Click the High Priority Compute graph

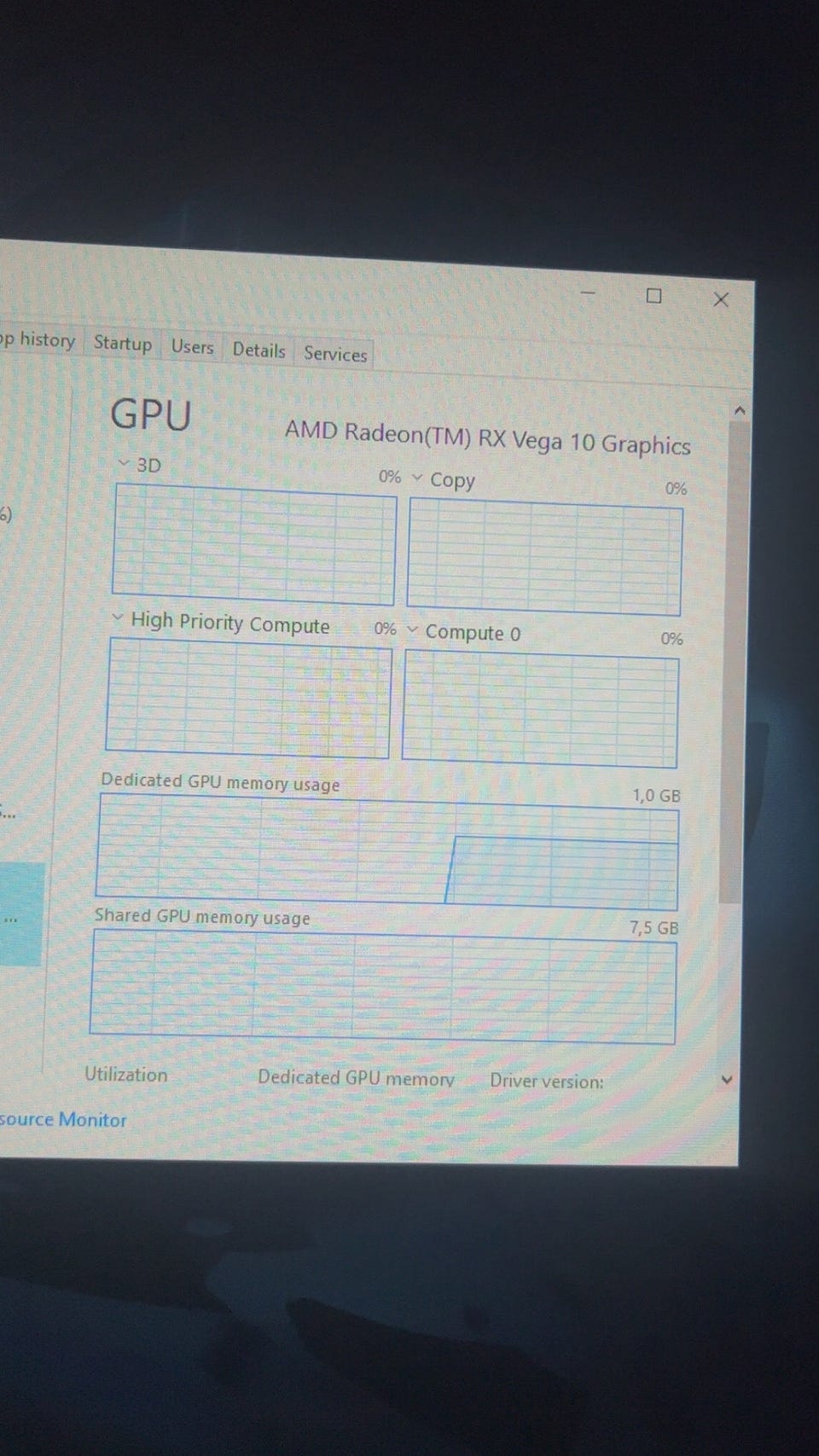[248, 698]
